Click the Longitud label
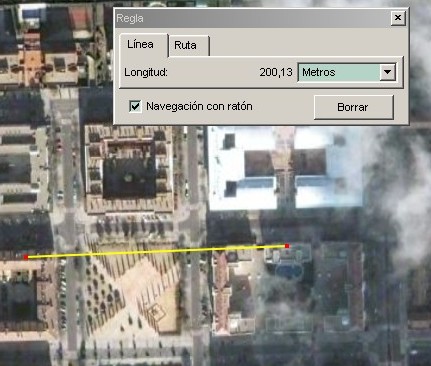 (x=146, y=72)
